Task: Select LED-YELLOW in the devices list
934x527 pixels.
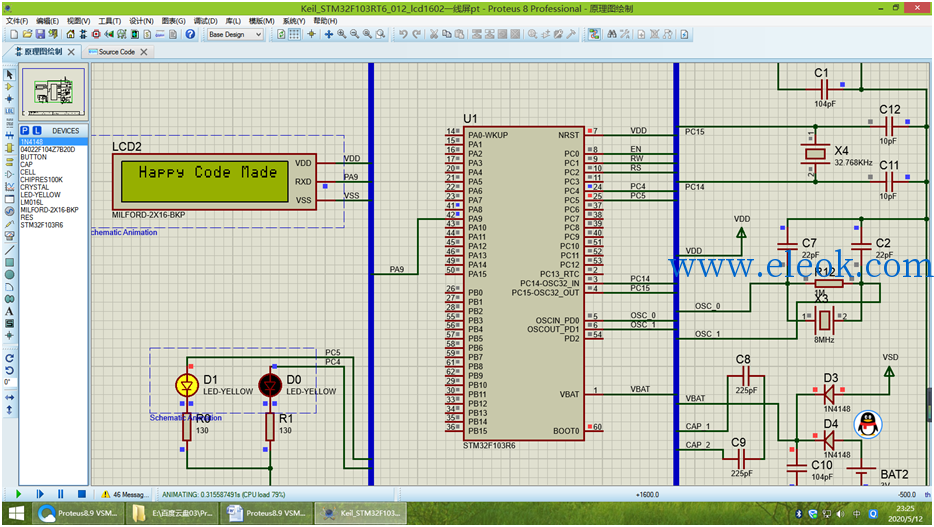Action: click(x=40, y=195)
